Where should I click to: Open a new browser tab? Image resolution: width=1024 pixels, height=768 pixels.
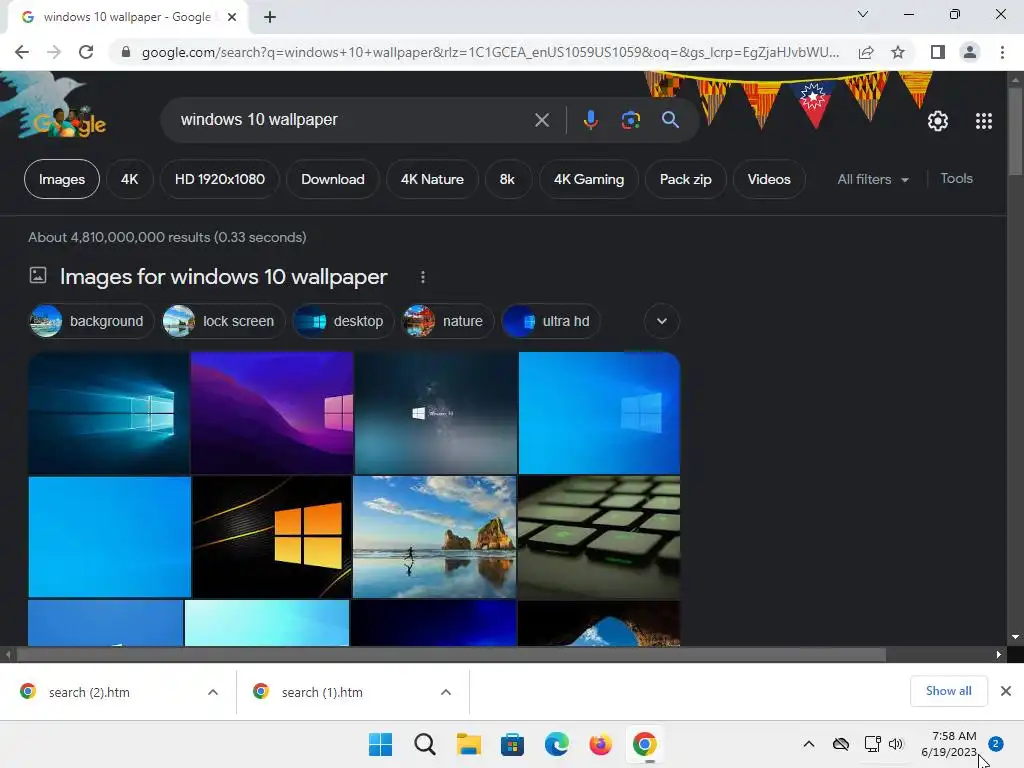click(x=270, y=17)
